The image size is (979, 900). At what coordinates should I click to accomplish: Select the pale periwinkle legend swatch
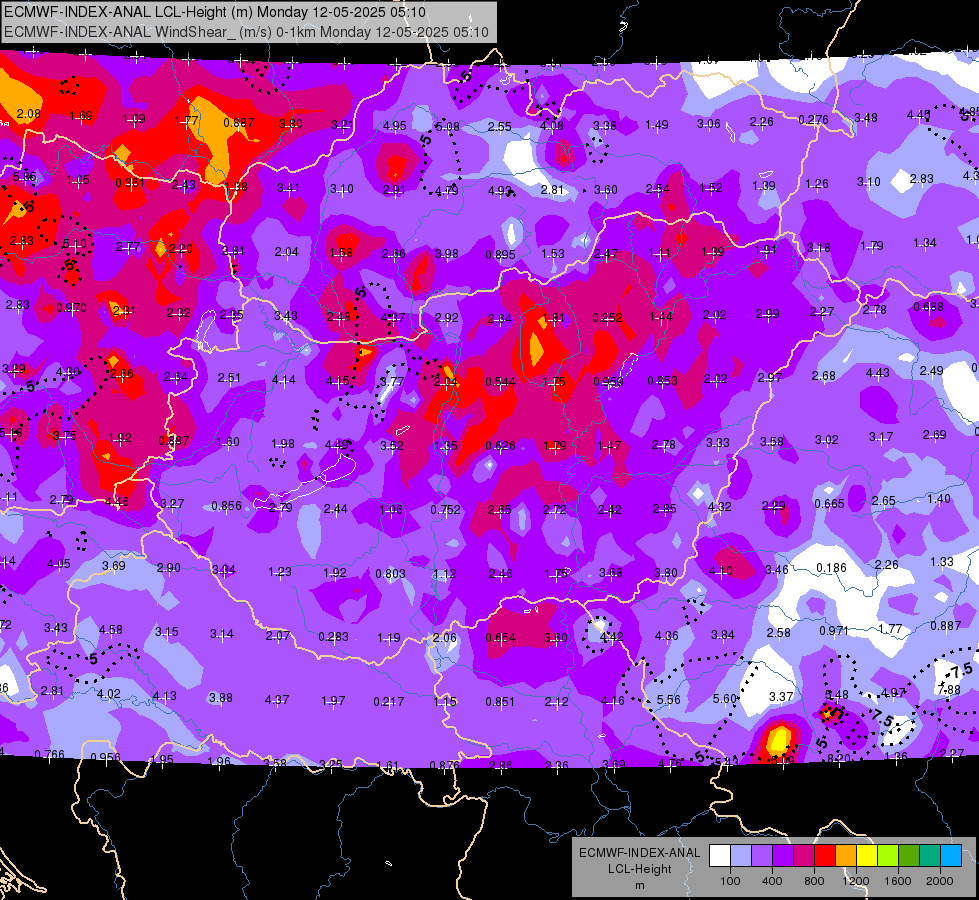pos(741,856)
